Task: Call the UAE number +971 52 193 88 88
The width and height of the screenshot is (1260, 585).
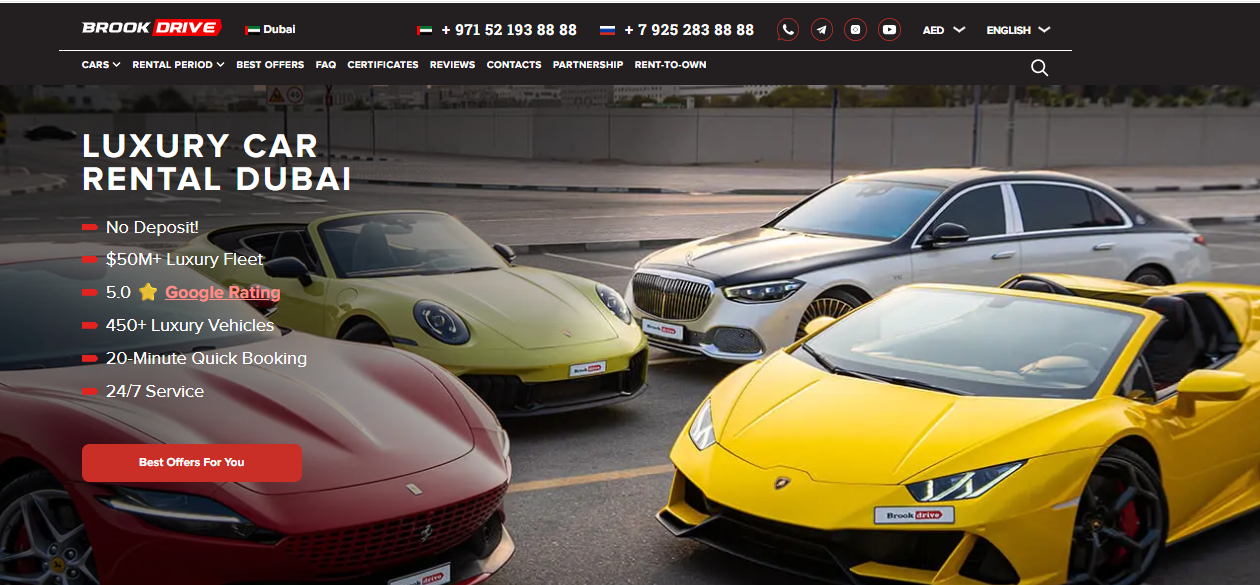Action: click(508, 30)
